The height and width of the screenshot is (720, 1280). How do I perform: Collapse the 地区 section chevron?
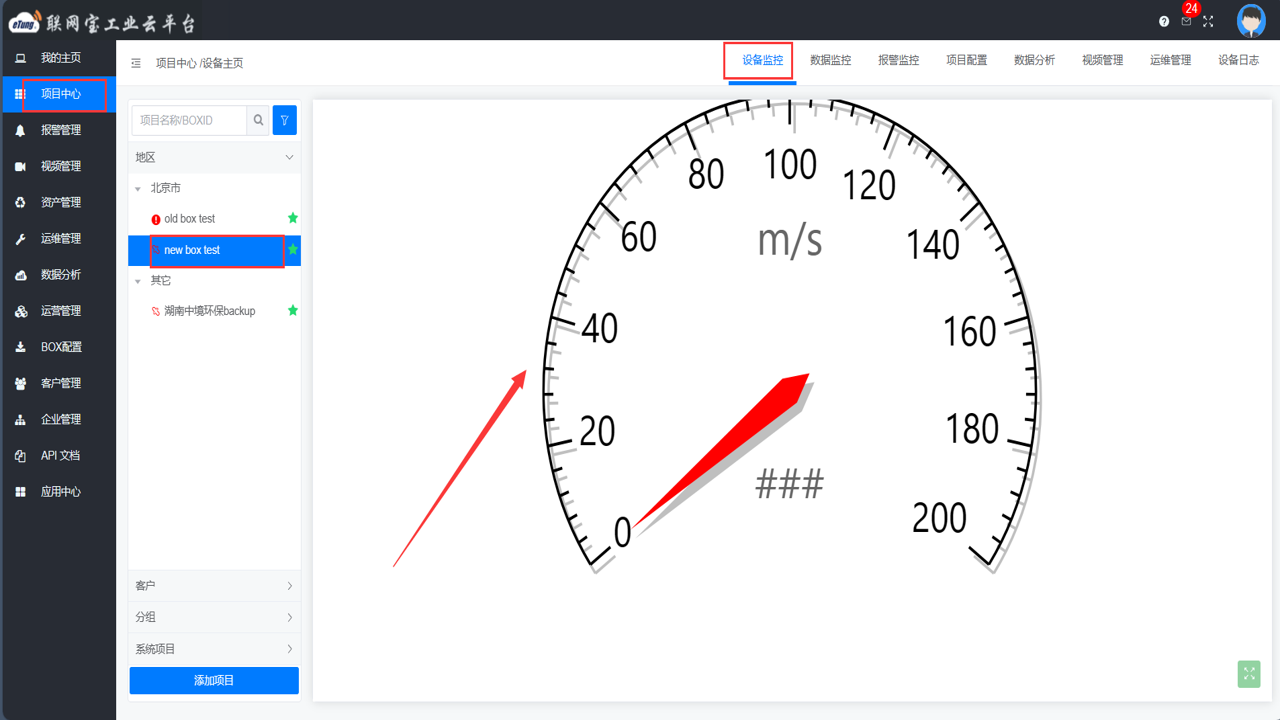coord(290,157)
